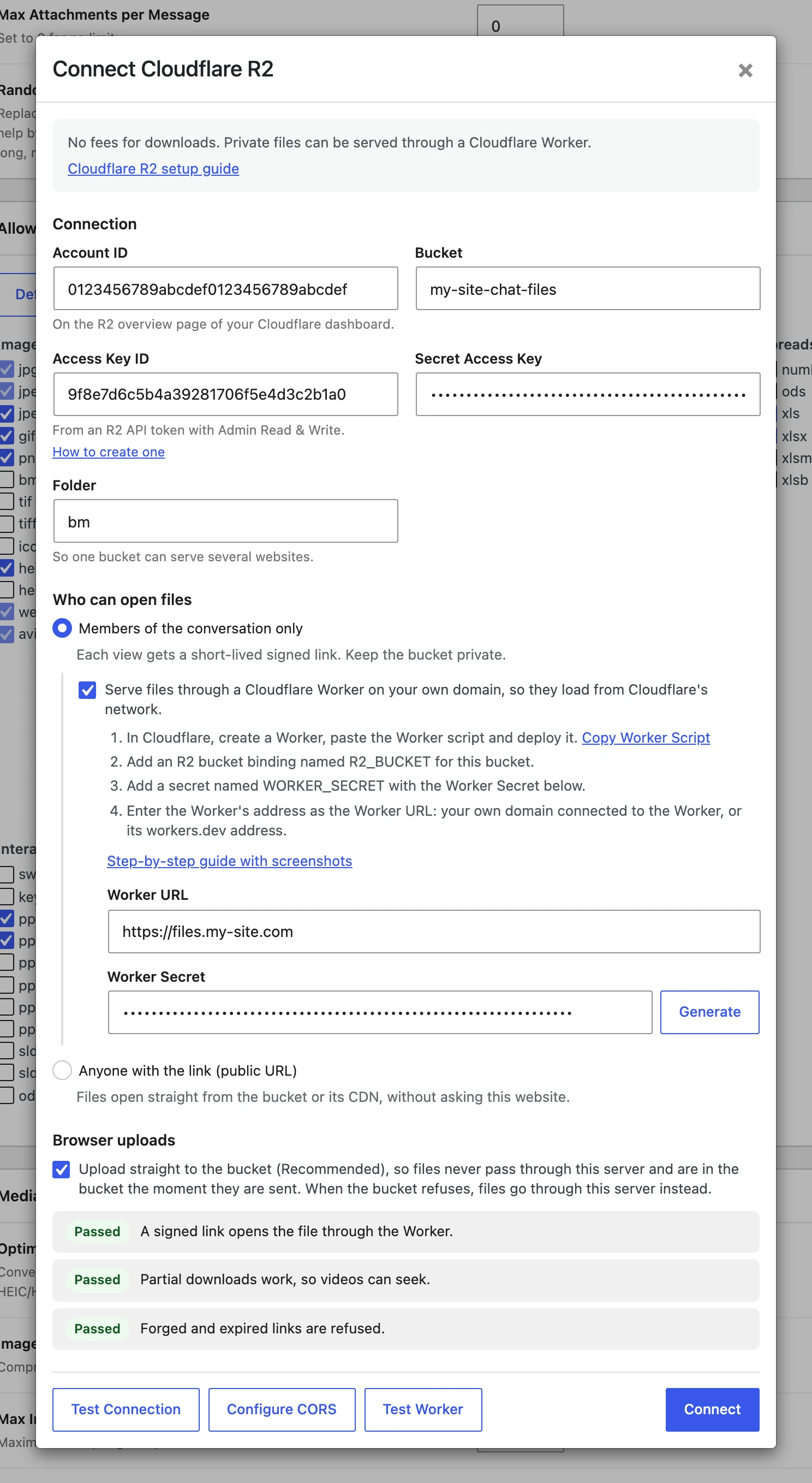The width and height of the screenshot is (812, 1483).
Task: Click the xlsx label in background page
Action: tap(794, 436)
